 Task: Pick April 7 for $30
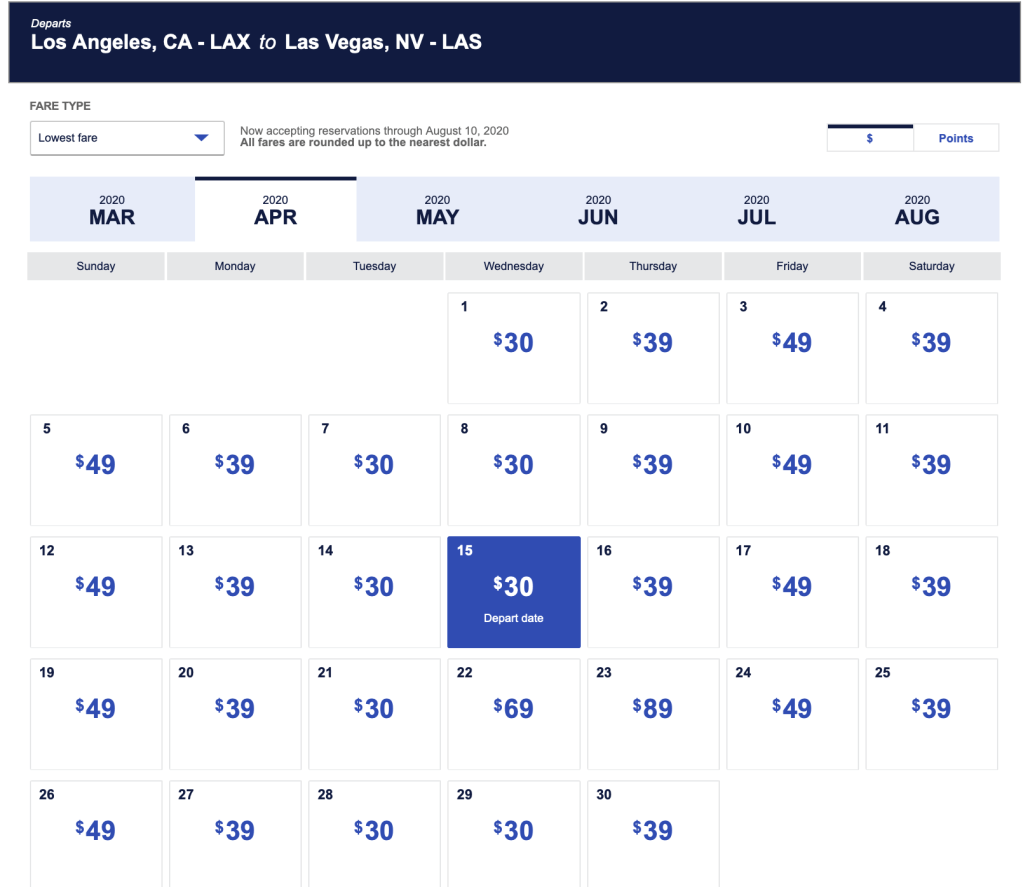(x=374, y=470)
